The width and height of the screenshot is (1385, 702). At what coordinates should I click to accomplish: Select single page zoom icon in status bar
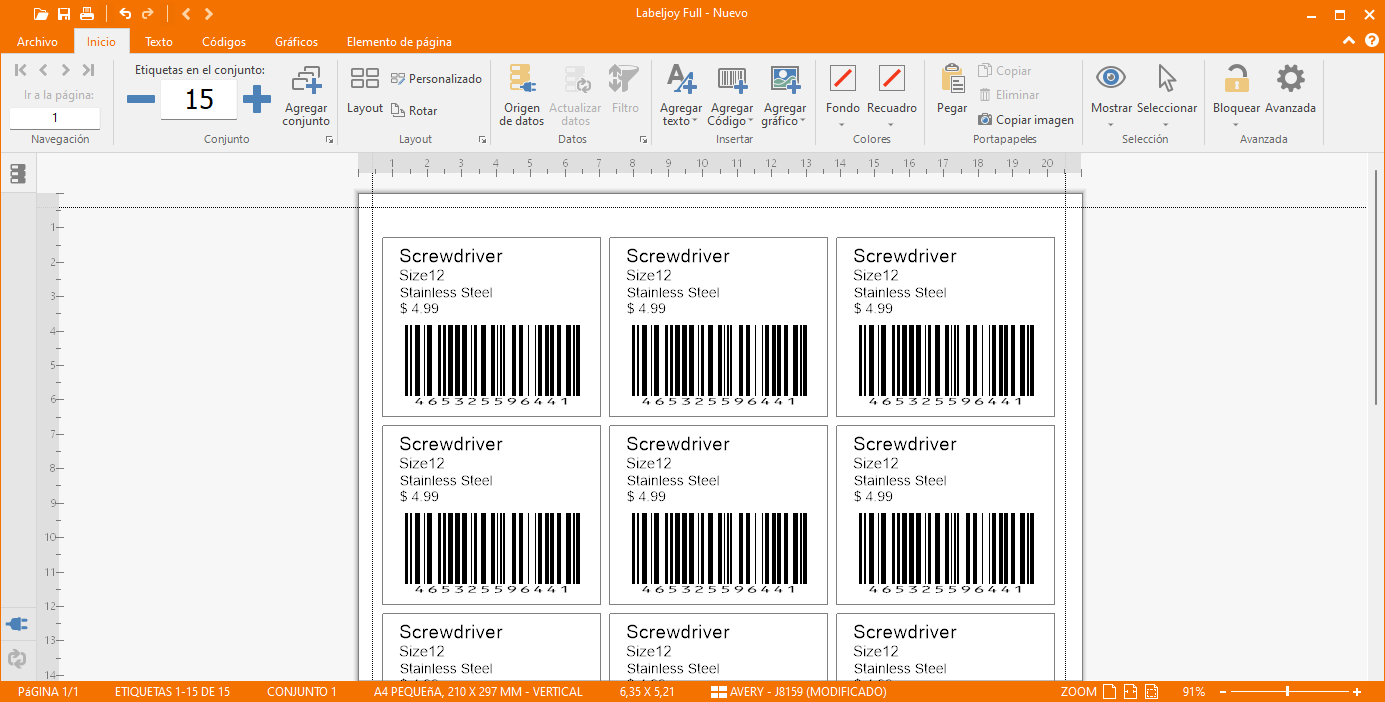[1109, 692]
